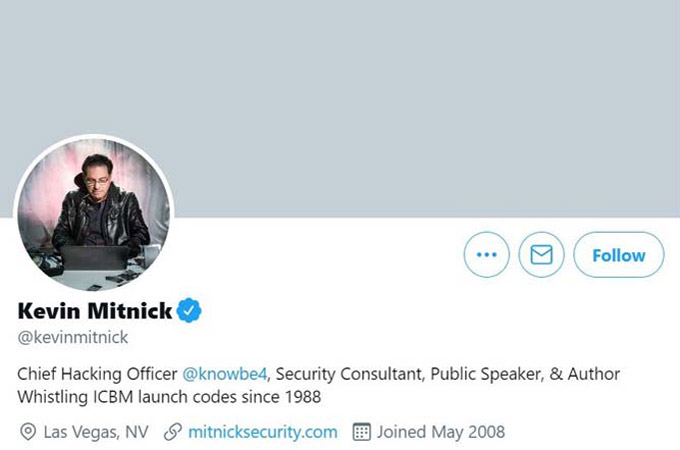The height and width of the screenshot is (450, 680).
Task: Visit the mitnicksecurity.com website link
Action: (x=263, y=432)
